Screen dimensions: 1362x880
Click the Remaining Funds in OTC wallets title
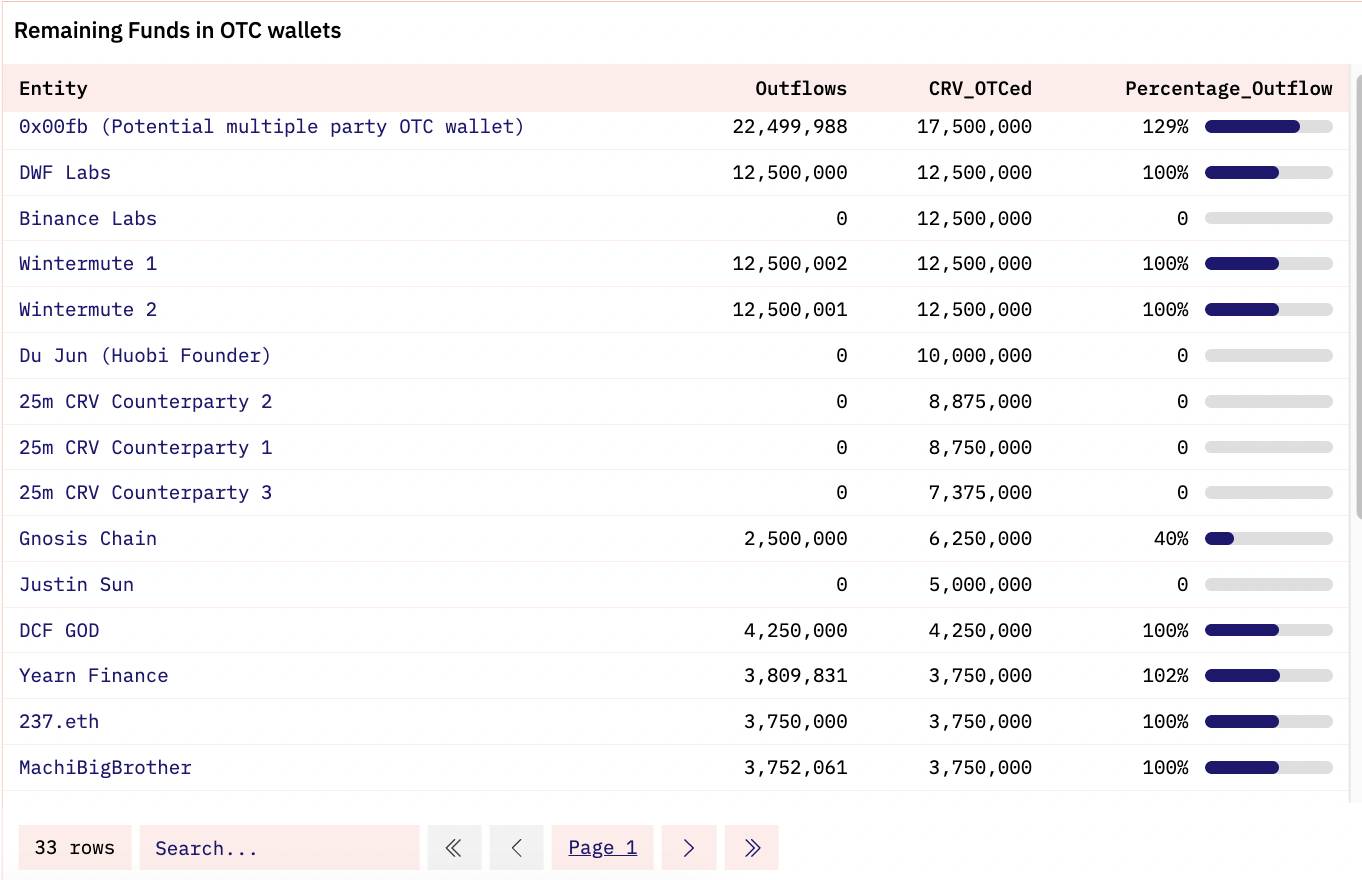point(178,31)
